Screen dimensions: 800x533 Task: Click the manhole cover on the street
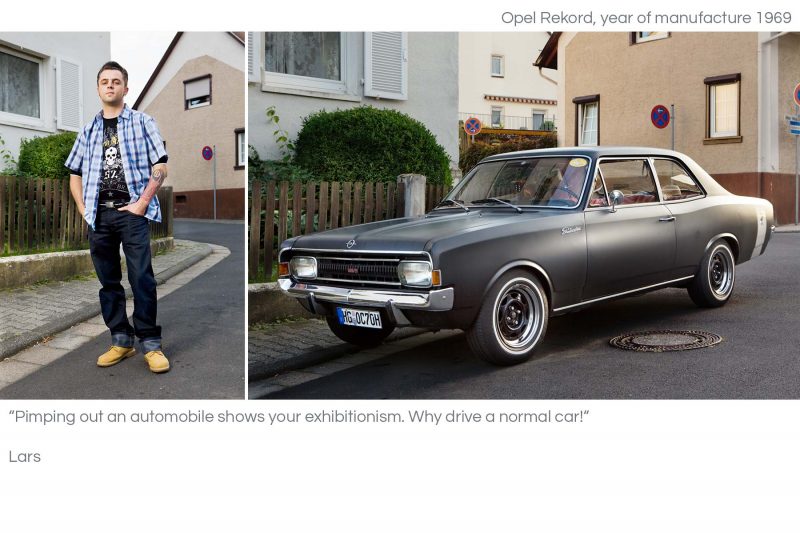[x=665, y=340]
